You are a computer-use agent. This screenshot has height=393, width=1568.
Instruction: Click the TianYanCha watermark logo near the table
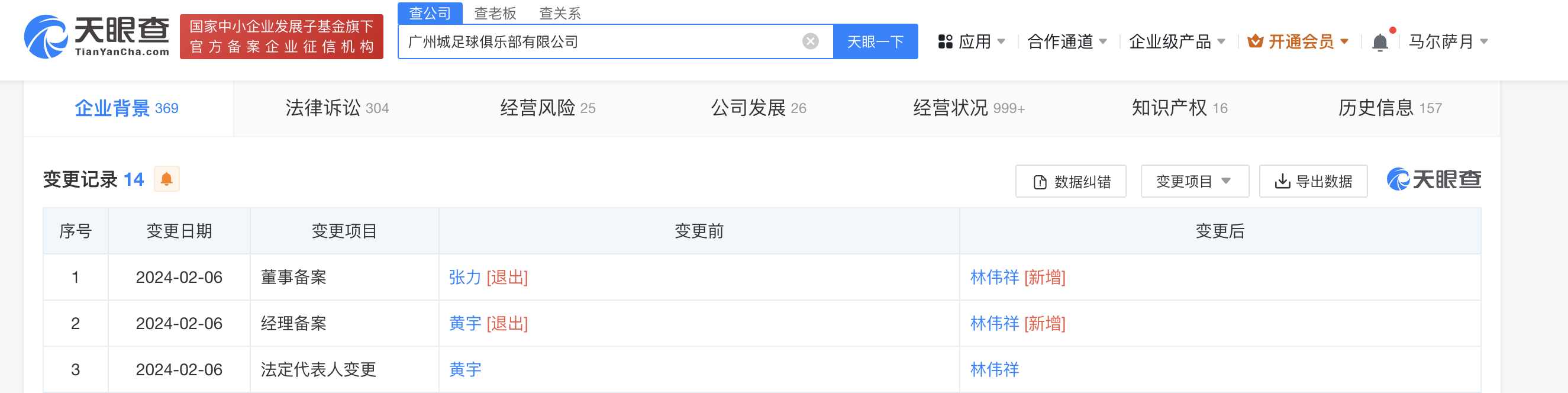click(1434, 180)
